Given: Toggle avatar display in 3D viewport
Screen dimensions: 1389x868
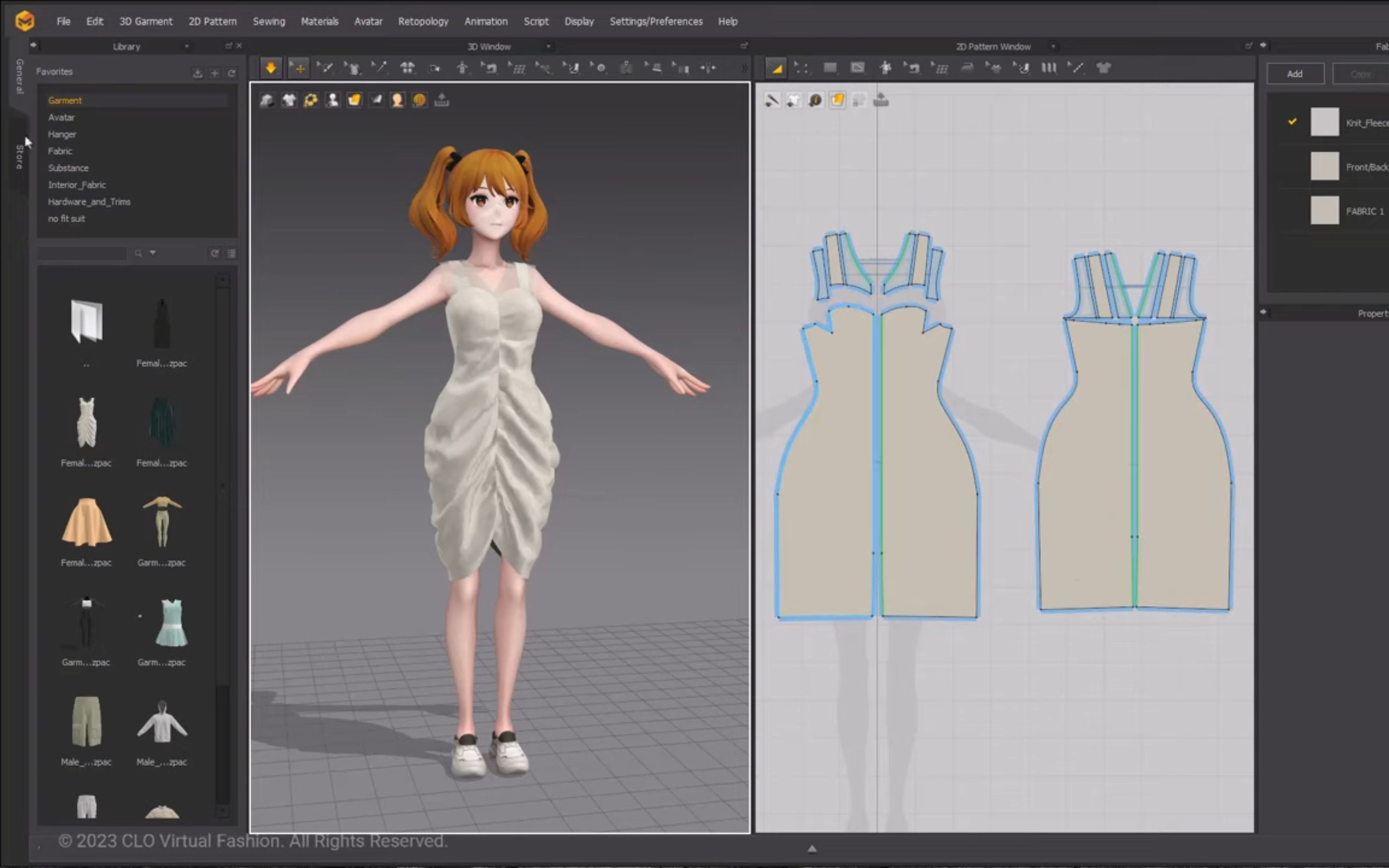Looking at the screenshot, I should tap(332, 100).
